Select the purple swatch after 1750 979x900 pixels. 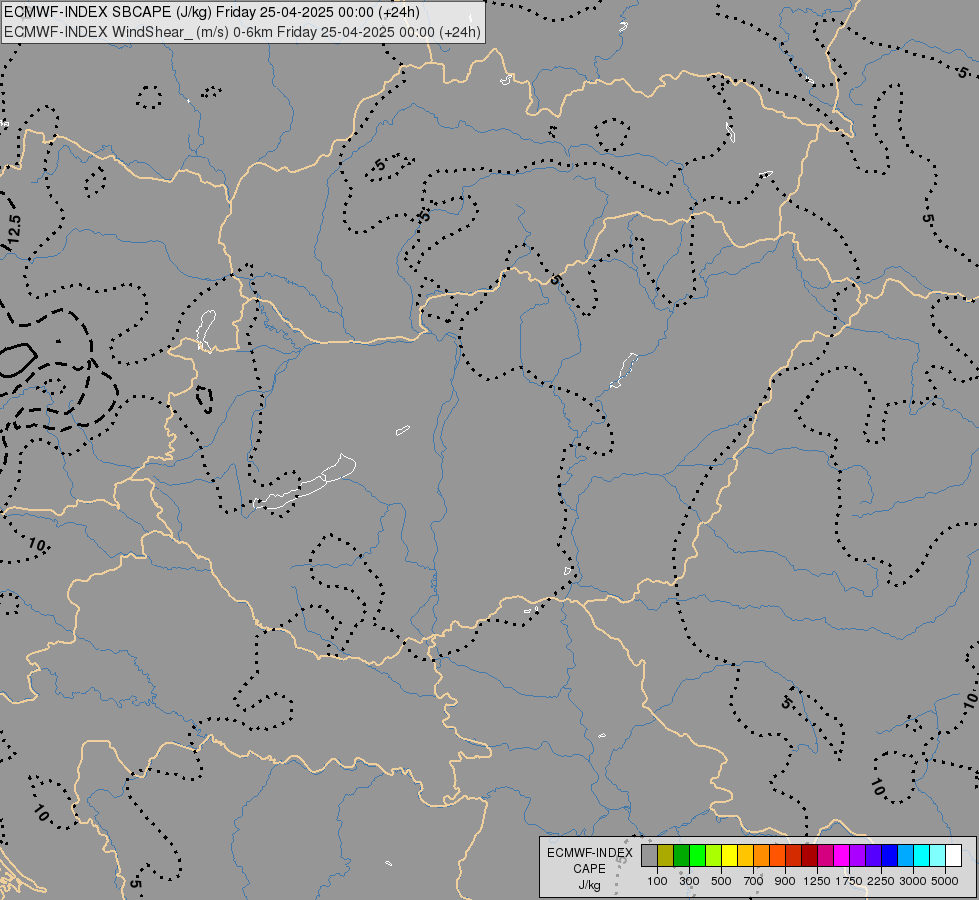857,856
